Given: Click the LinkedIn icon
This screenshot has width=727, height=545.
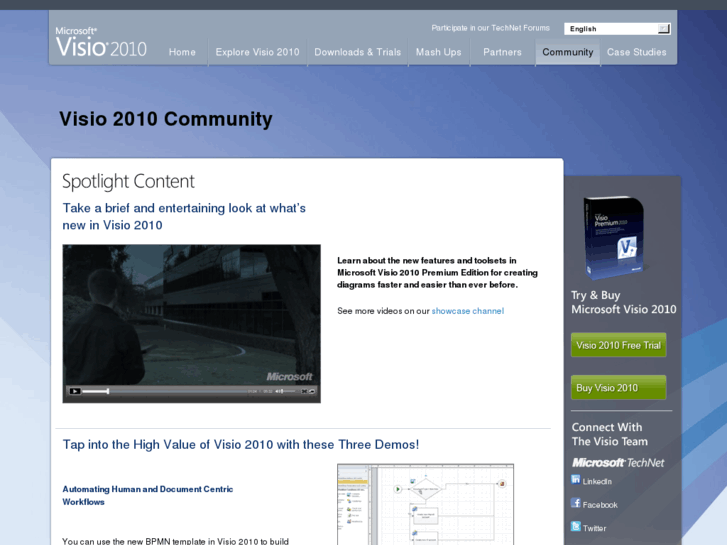Looking at the screenshot, I should 576,480.
